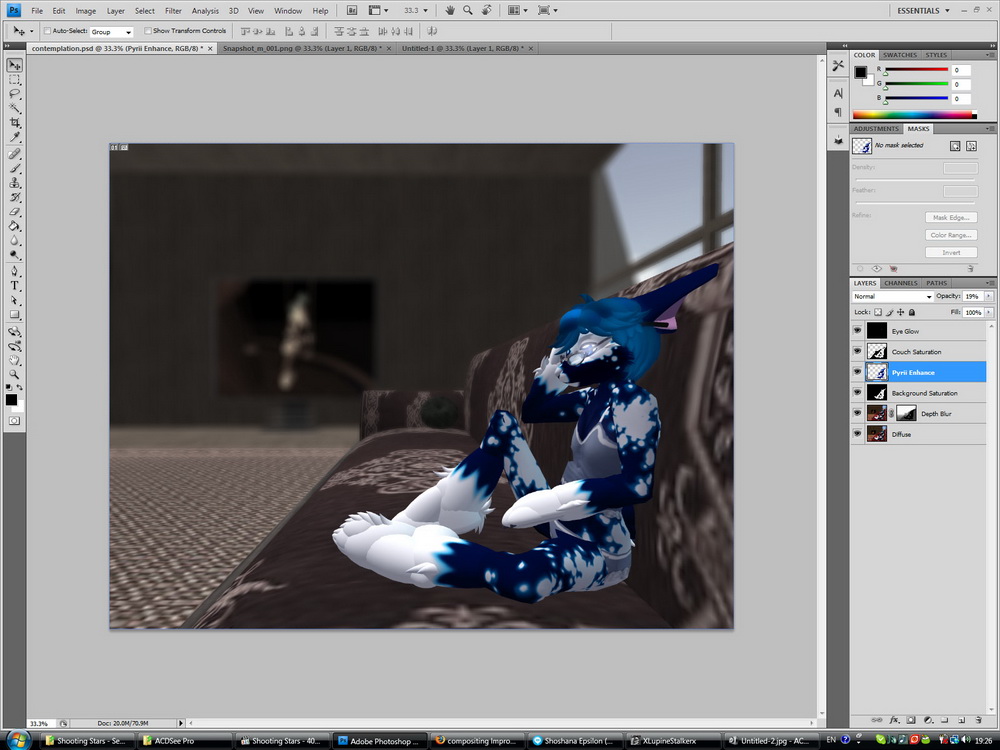The width and height of the screenshot is (1000, 750).
Task: Open the Image menu
Action: tap(85, 11)
